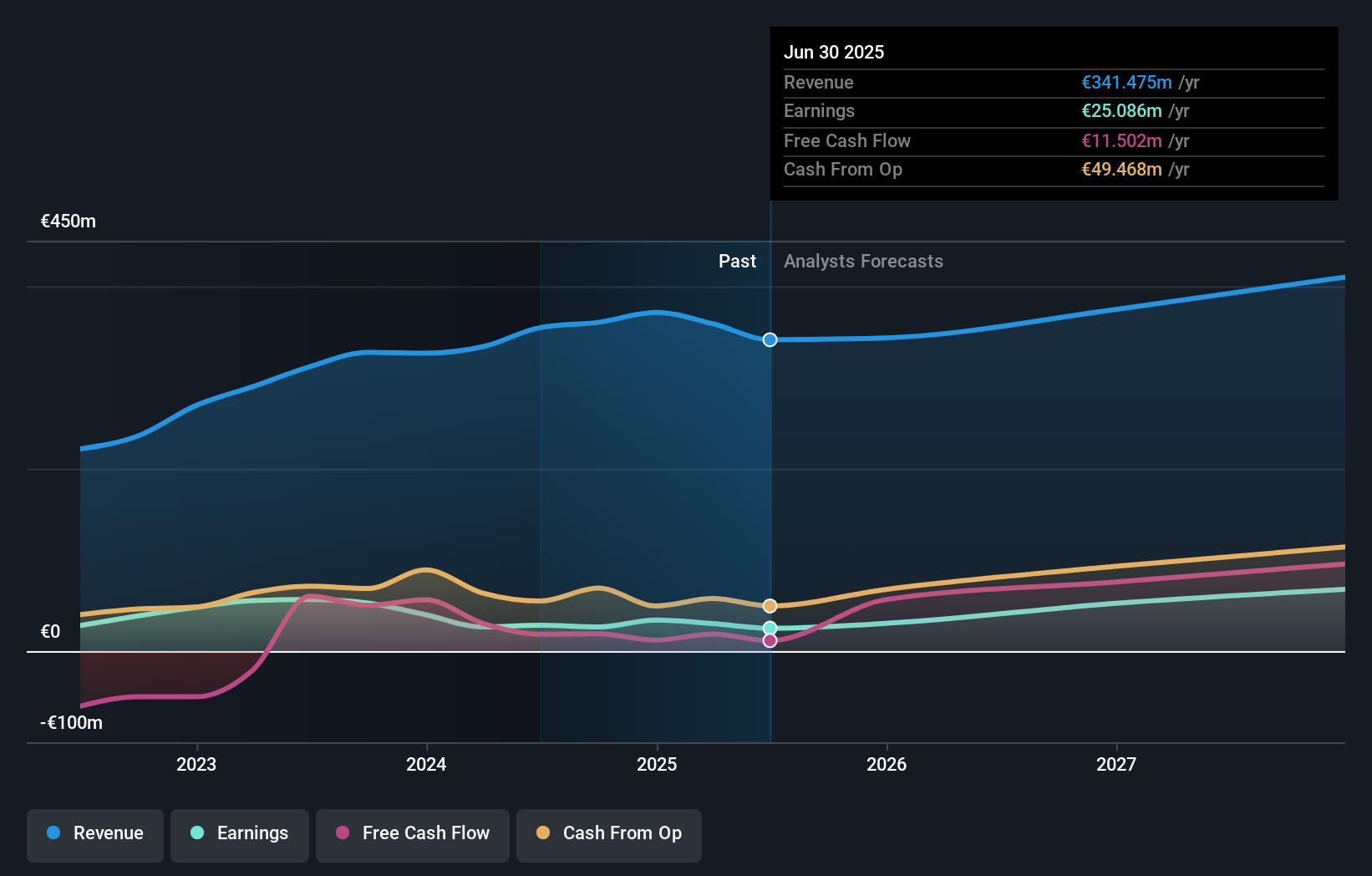This screenshot has width=1372, height=876.
Task: Open the Earnings row in the tooltip
Action: point(1053,111)
